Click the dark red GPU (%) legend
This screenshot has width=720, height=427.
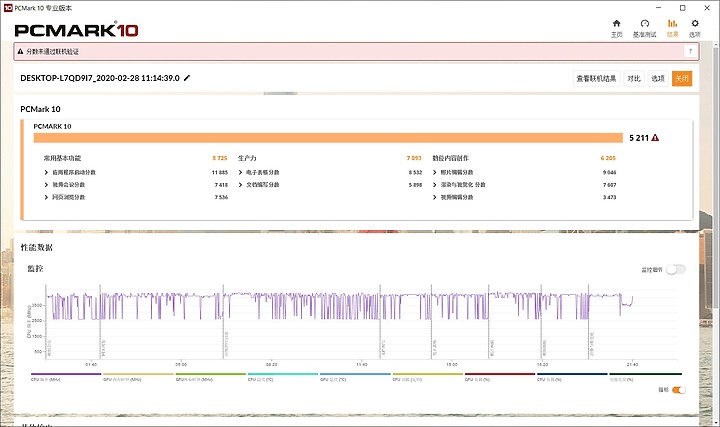(x=500, y=377)
